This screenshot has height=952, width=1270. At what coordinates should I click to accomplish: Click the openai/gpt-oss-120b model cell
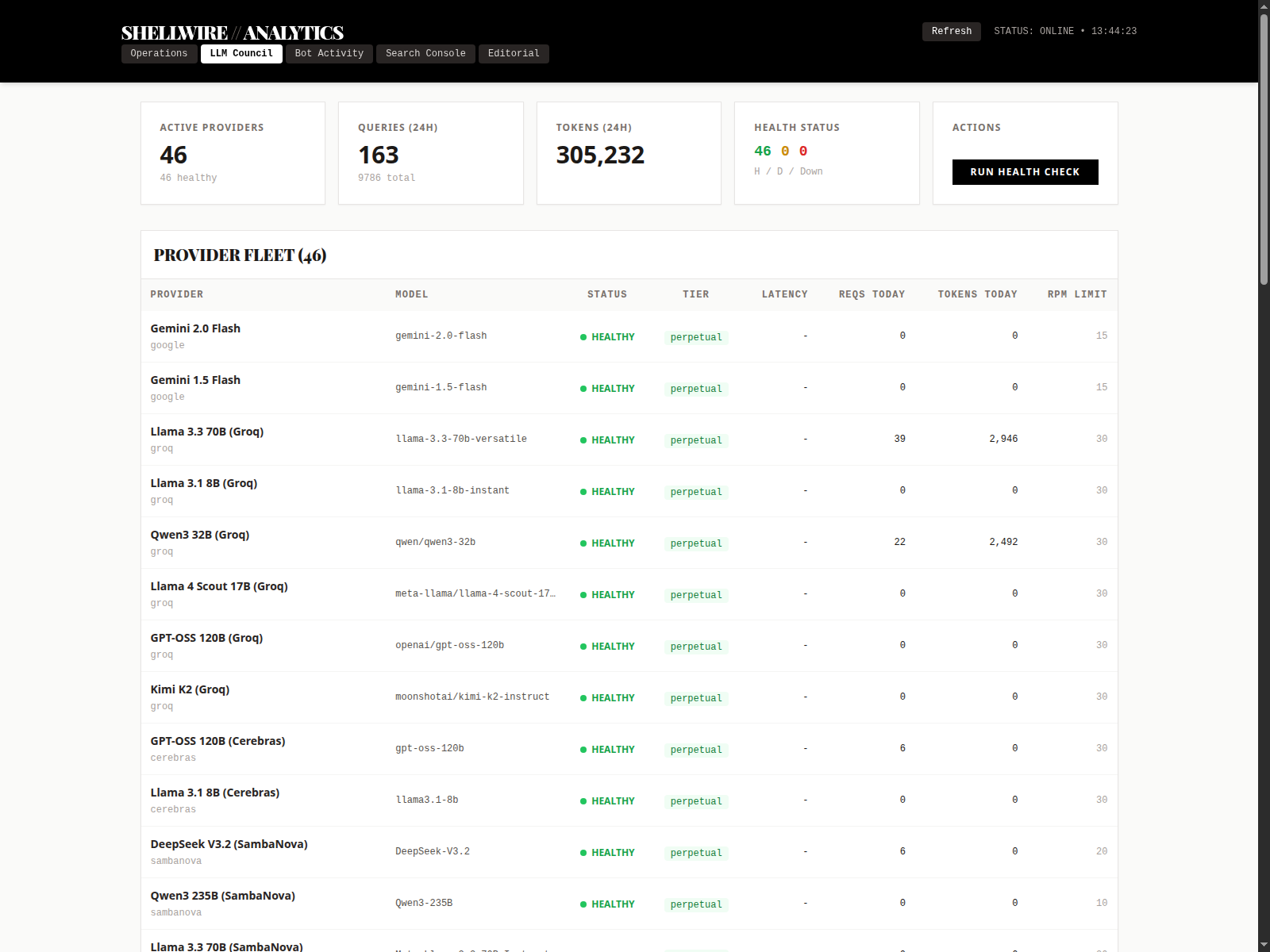point(449,645)
